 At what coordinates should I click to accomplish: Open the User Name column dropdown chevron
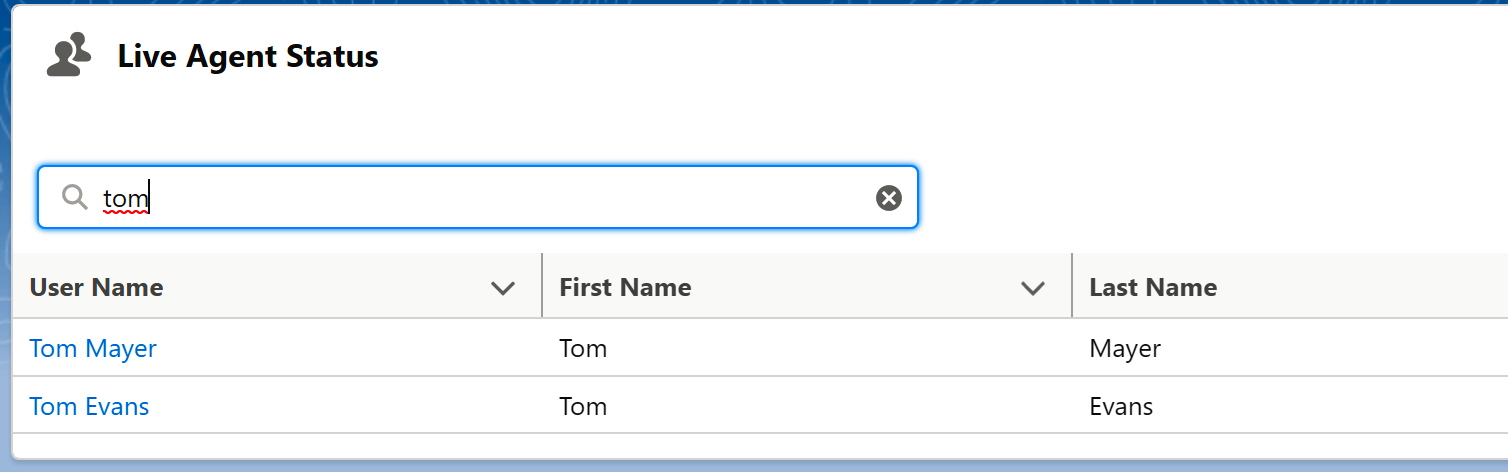click(x=503, y=288)
